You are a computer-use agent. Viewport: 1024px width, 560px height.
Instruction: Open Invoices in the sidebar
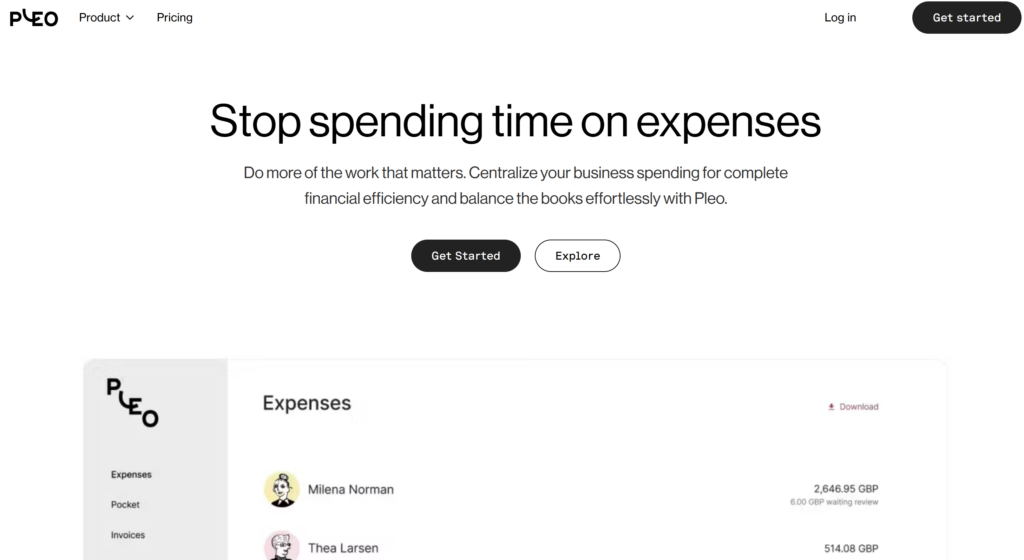[128, 535]
